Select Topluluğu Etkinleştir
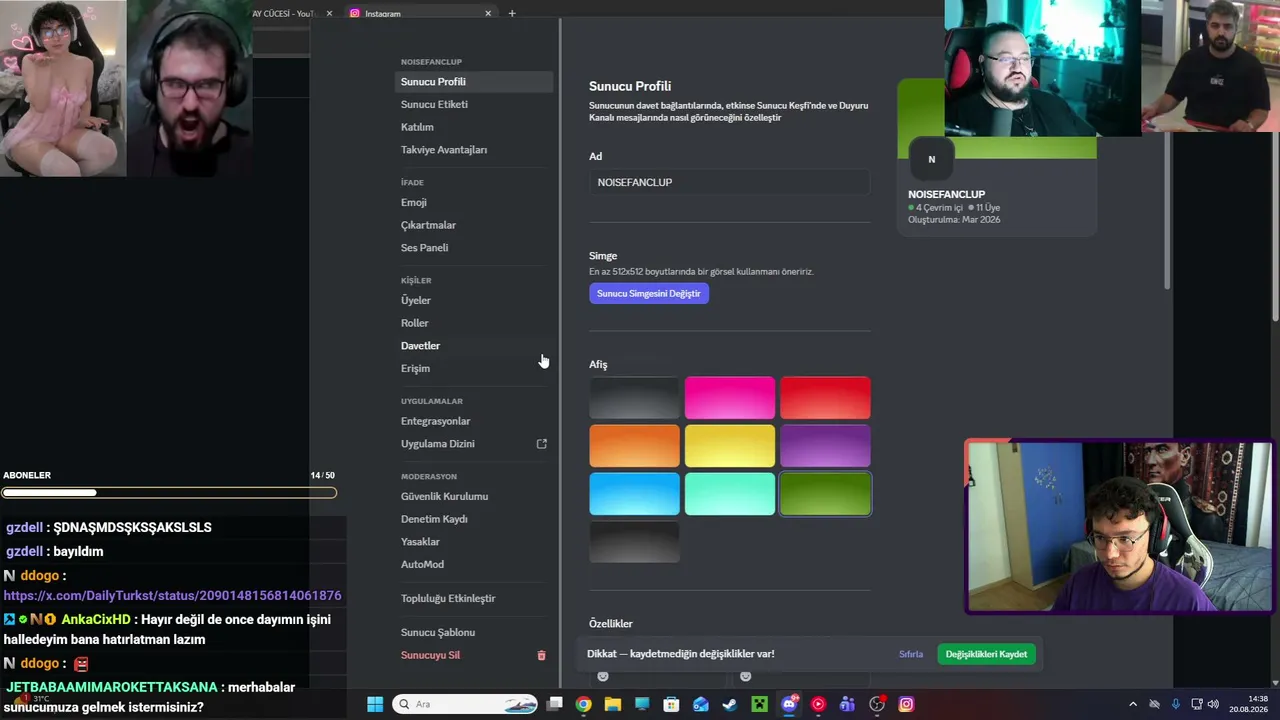1280x720 pixels. point(474,598)
